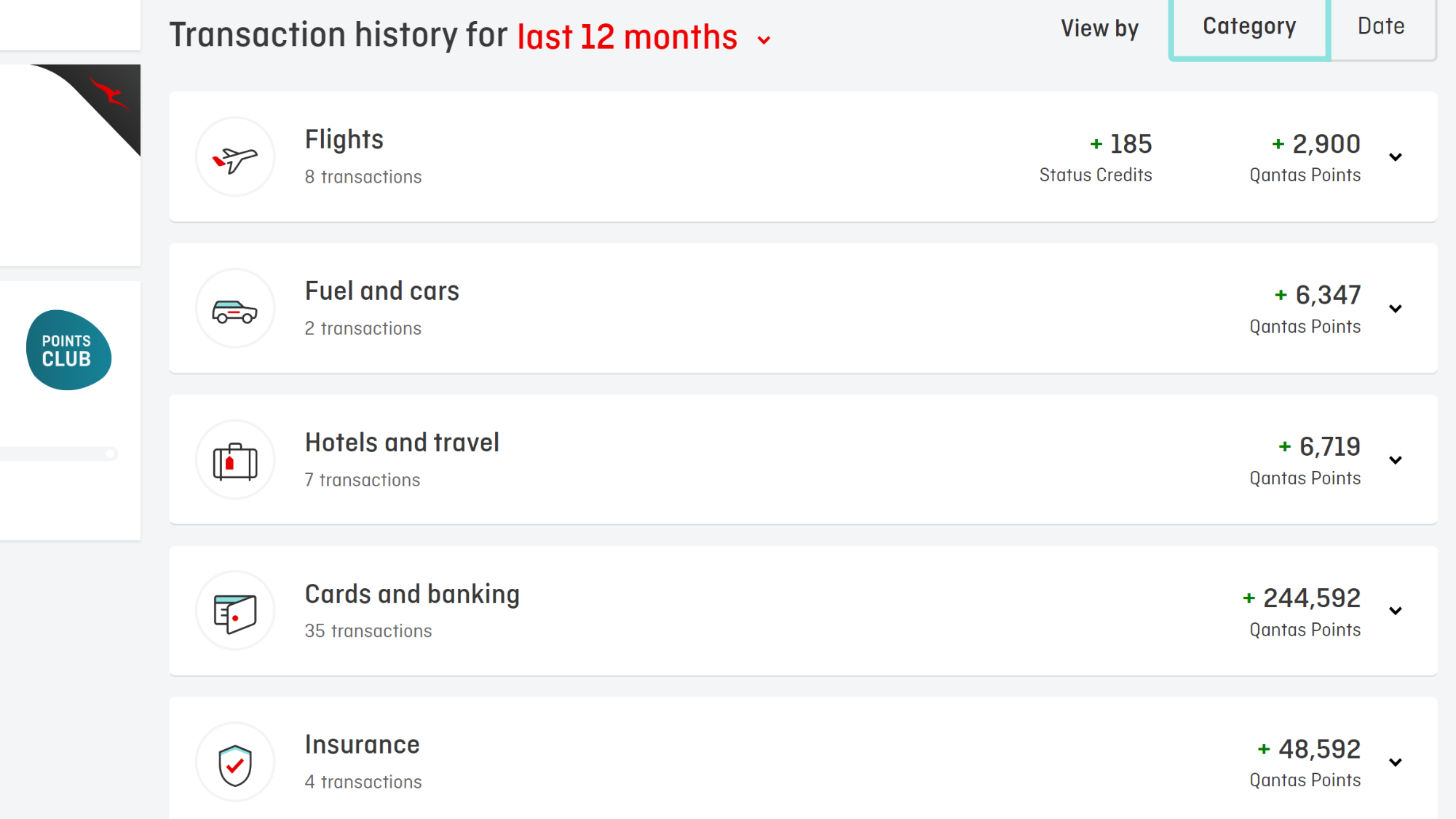Expand the Hotels and travel chevron

[1396, 460]
